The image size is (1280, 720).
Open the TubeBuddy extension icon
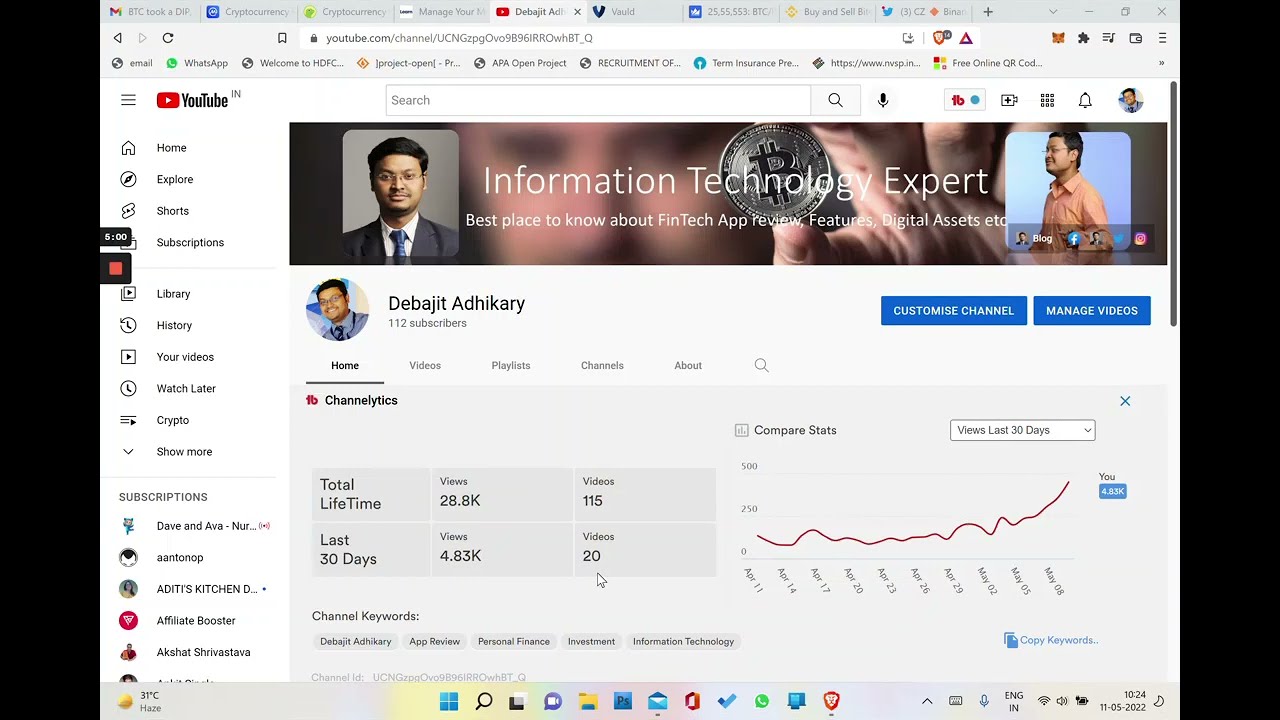point(965,100)
